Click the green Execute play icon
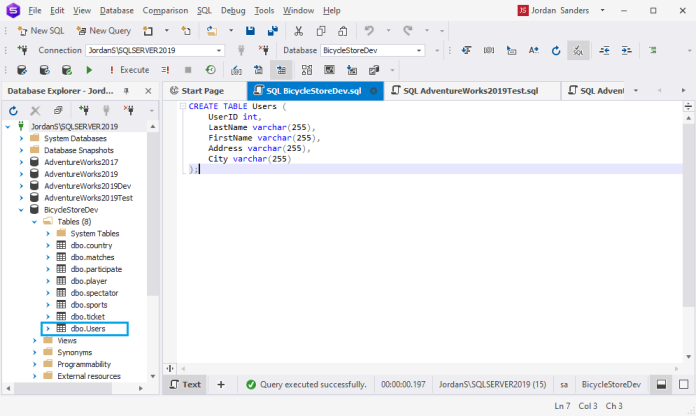The height and width of the screenshot is (416, 696). (90, 70)
